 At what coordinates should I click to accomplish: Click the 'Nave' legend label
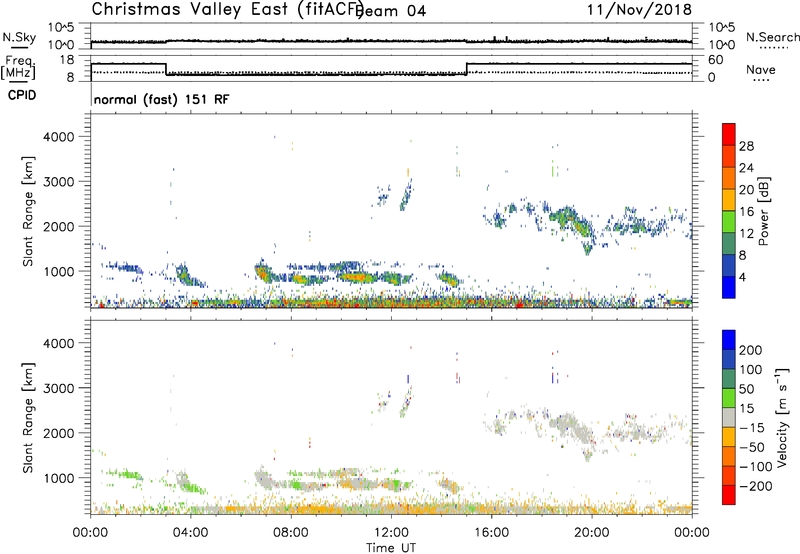(x=761, y=69)
